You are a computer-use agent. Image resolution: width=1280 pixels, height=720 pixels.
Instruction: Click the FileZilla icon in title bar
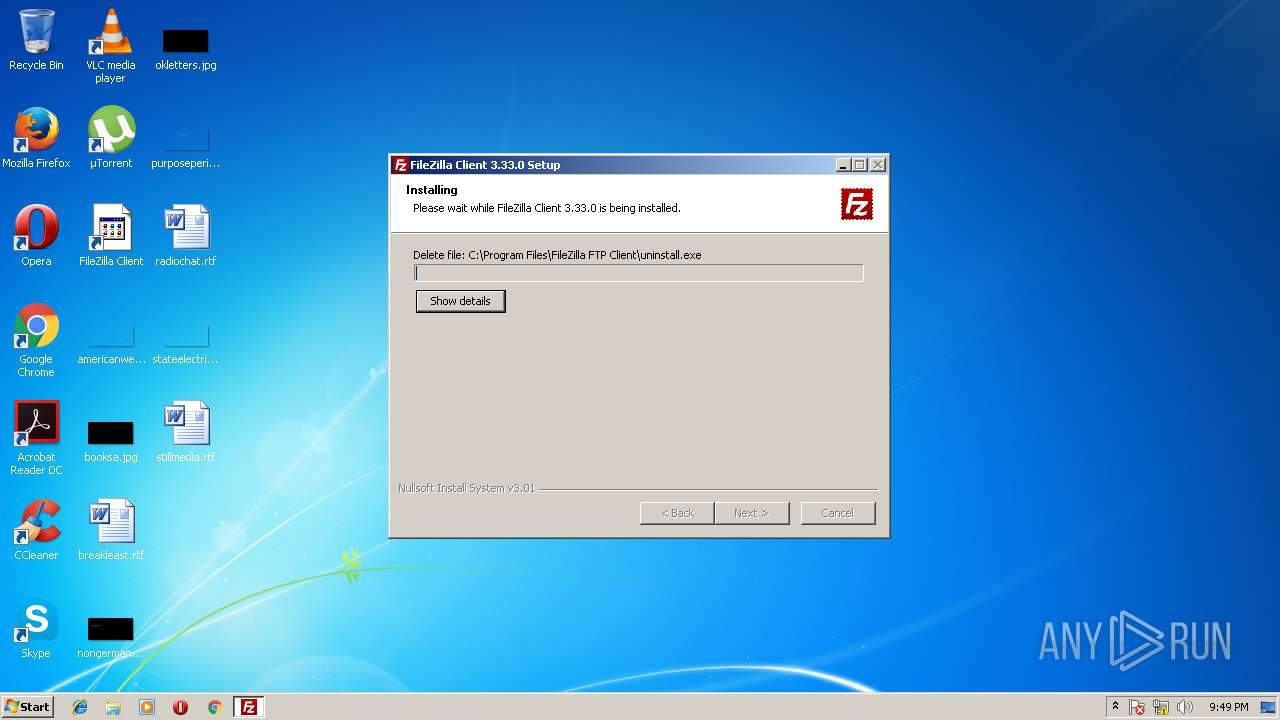coord(400,165)
